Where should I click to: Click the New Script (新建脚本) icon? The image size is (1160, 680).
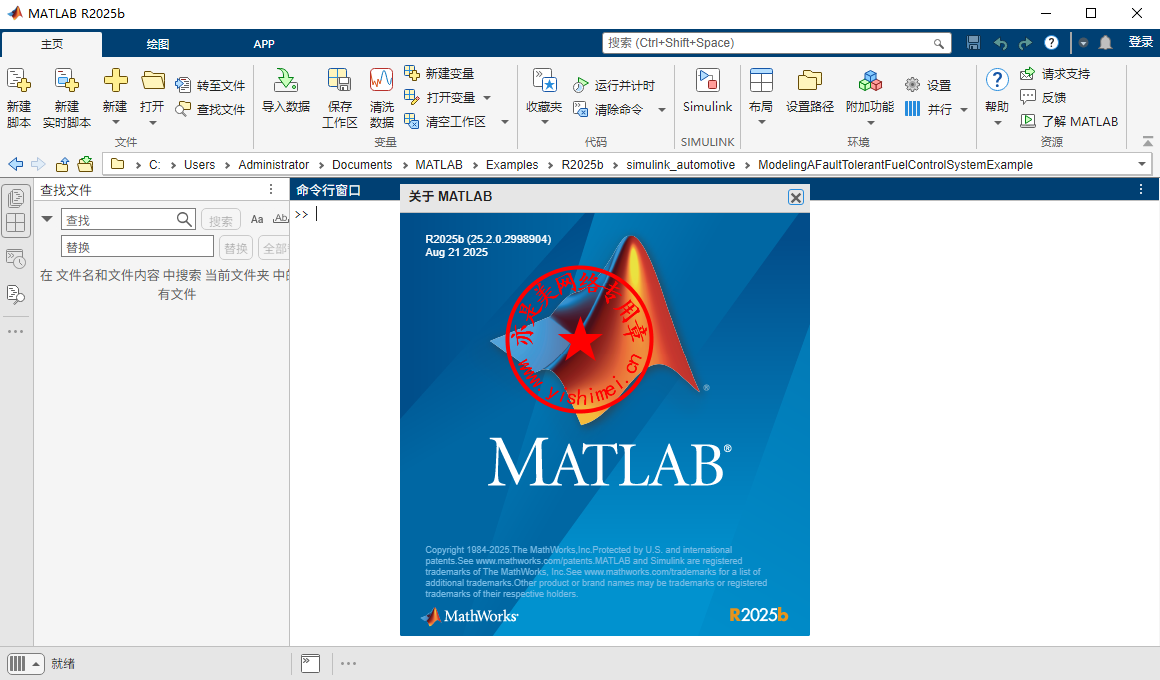[x=19, y=97]
